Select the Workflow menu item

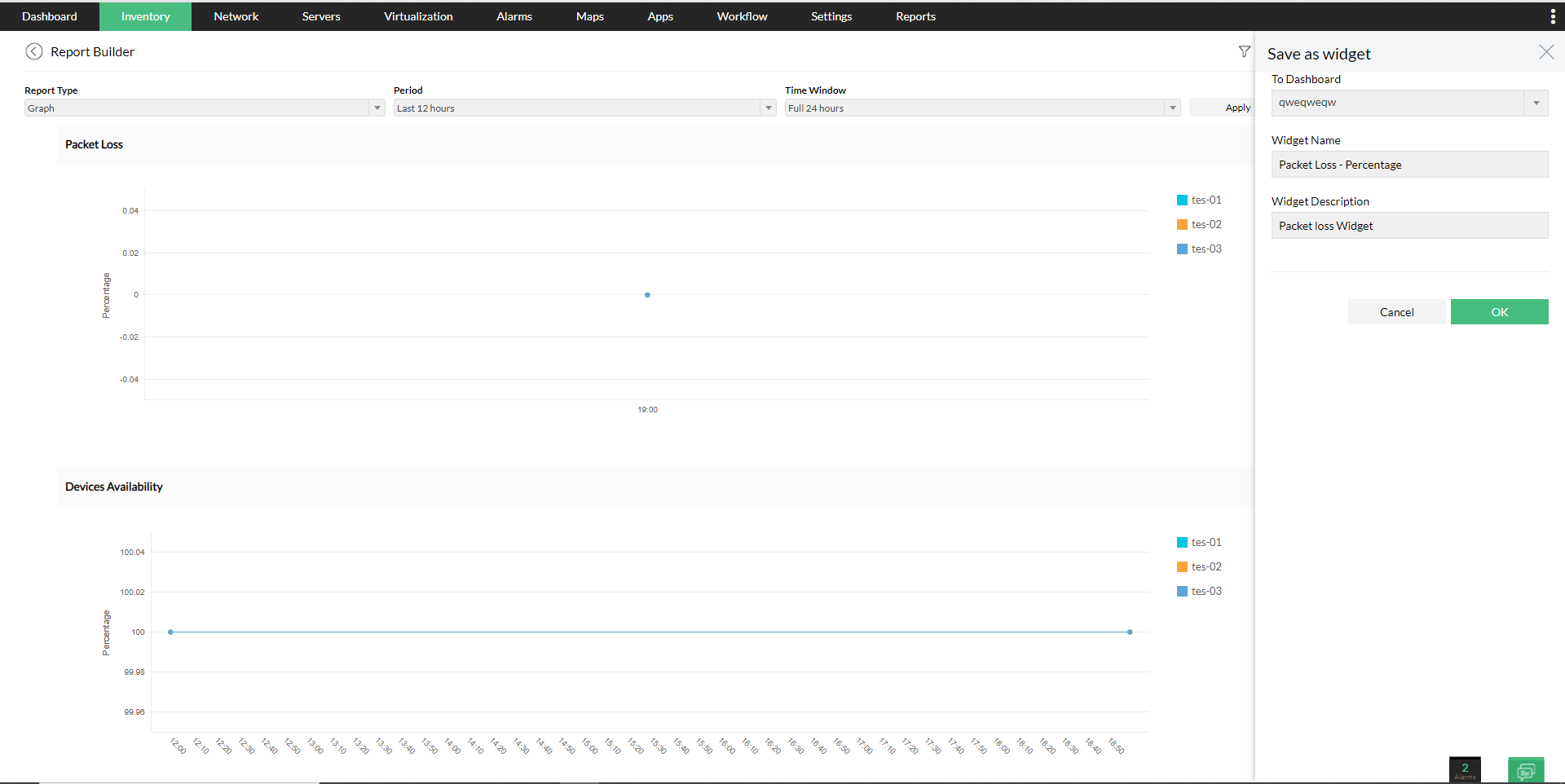(741, 15)
